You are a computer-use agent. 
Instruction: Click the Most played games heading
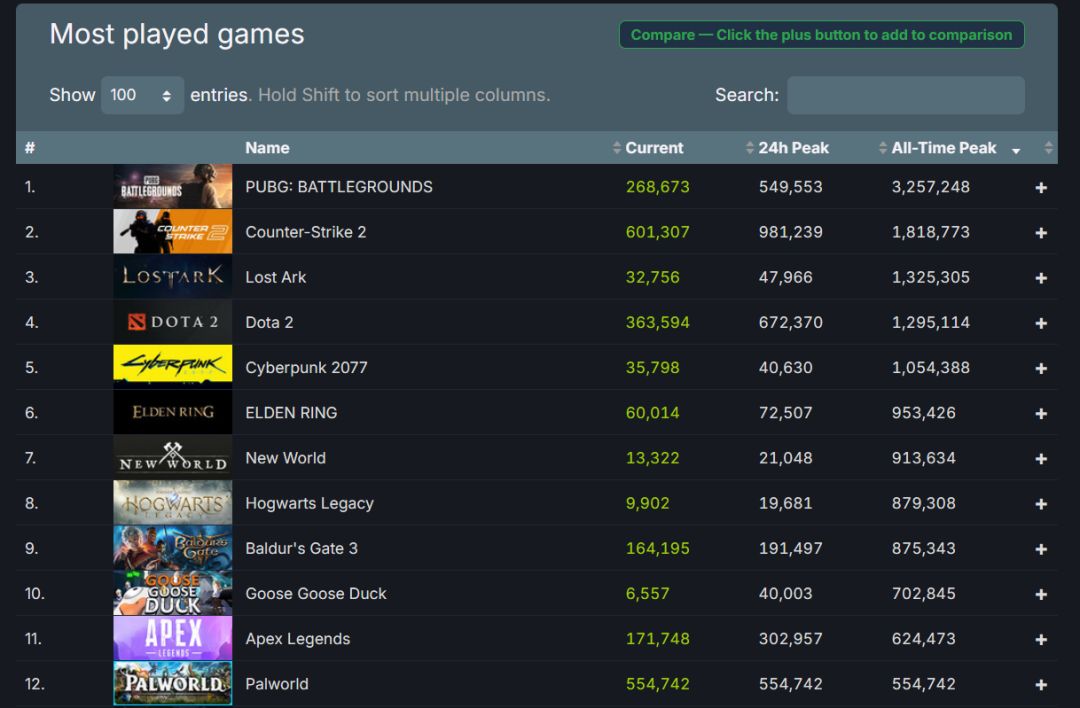click(x=177, y=34)
